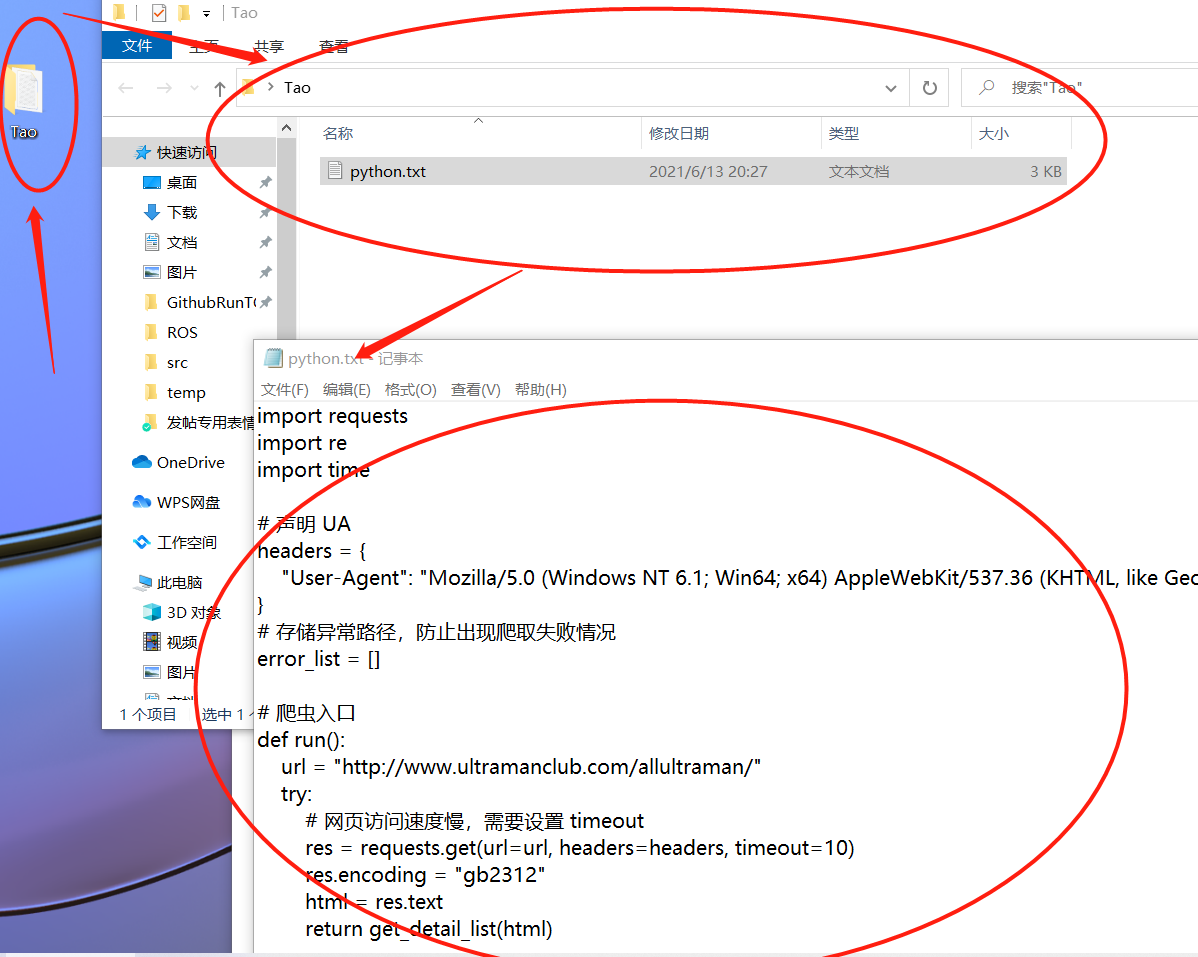
Task: Click the 'import requests' line in Notepad
Action: [332, 416]
